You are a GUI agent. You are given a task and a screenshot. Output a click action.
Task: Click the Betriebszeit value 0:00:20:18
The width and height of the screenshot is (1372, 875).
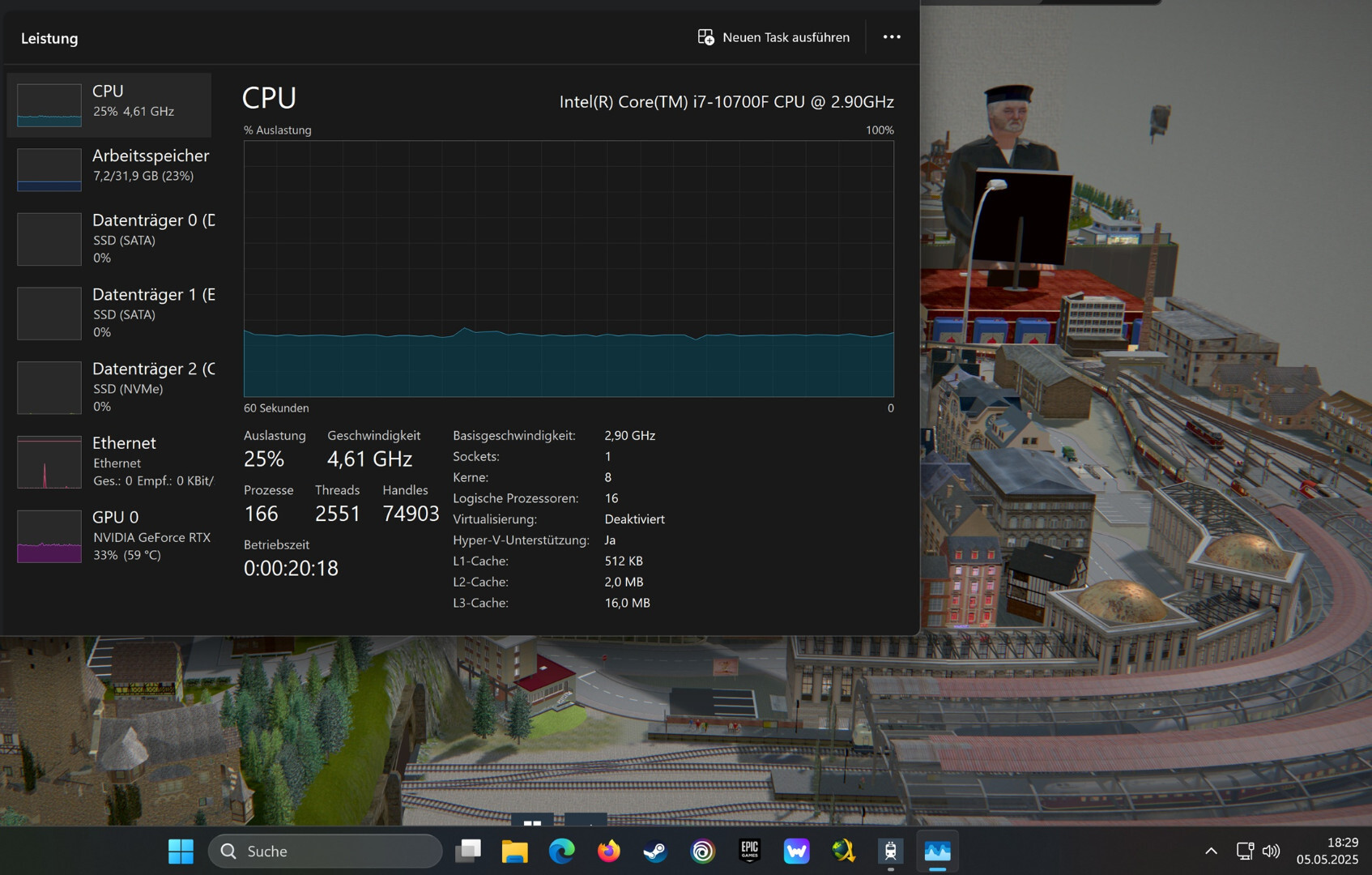tap(291, 568)
